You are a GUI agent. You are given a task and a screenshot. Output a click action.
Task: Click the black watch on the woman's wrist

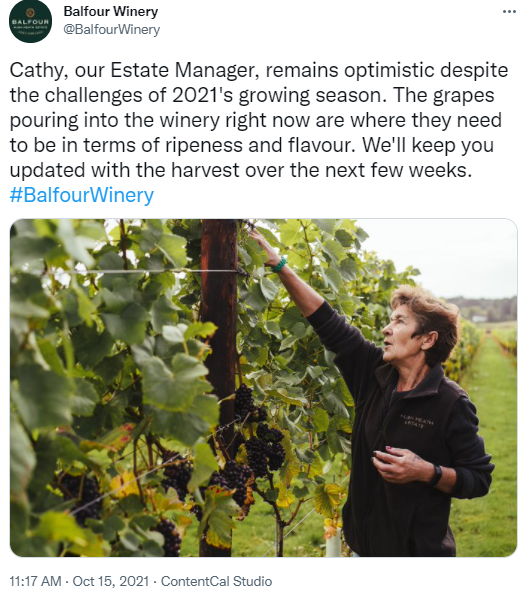[x=435, y=475]
